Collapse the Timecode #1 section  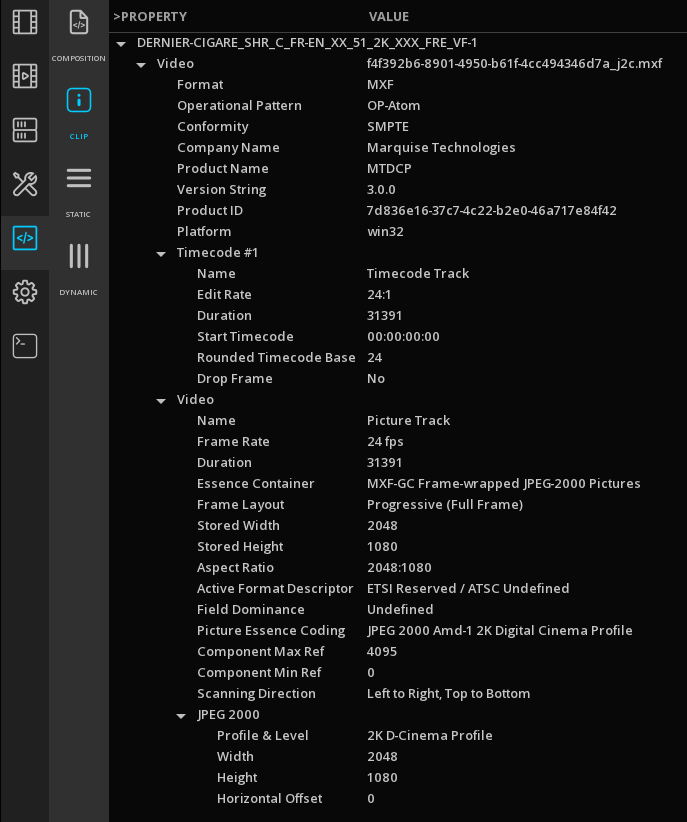(x=161, y=254)
